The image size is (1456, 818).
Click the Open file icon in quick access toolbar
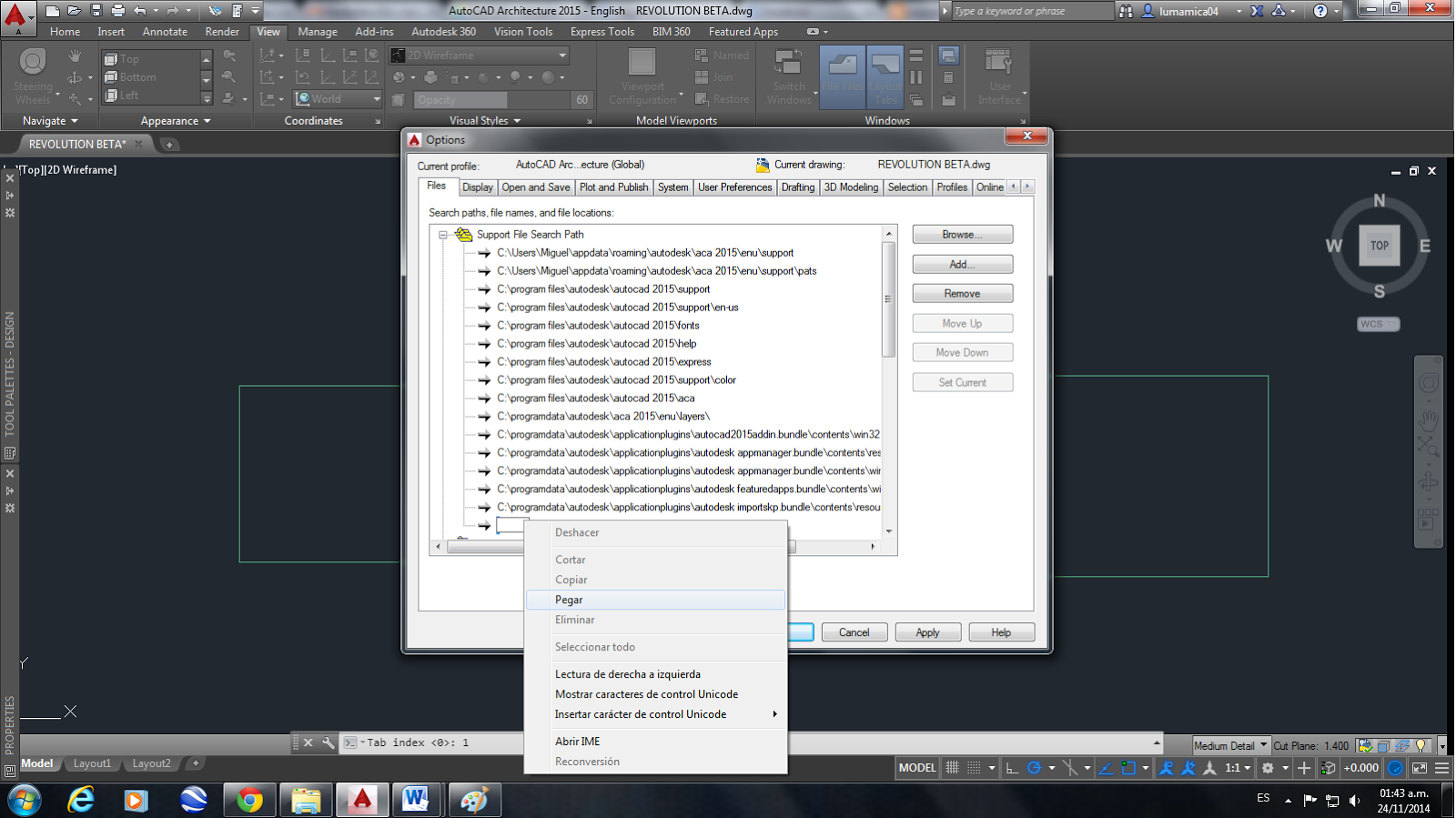pos(75,11)
